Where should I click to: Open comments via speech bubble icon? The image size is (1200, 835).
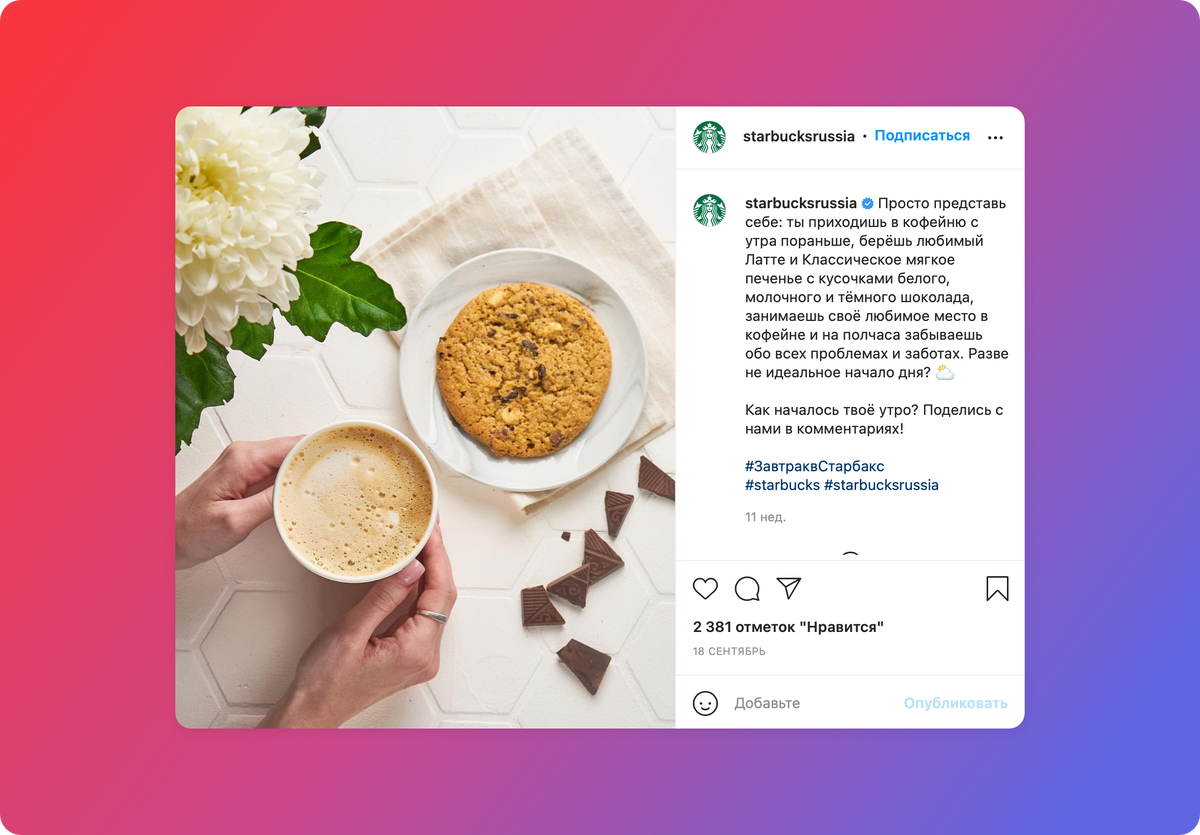click(747, 588)
